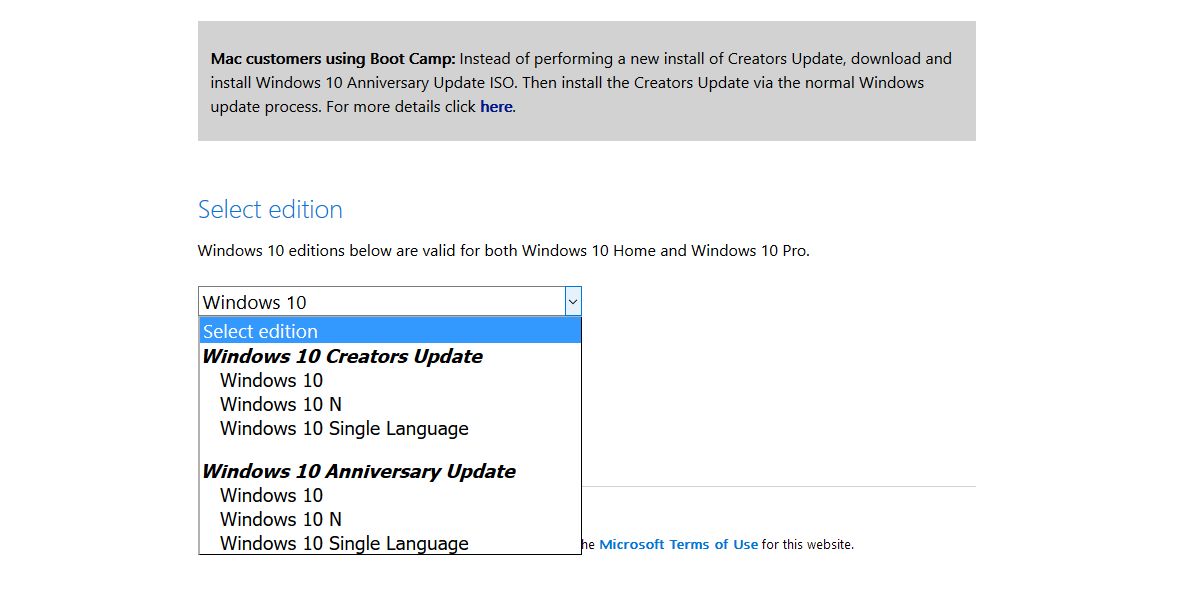Pick Windows 10 Single Language under Anniversary Update

point(344,543)
